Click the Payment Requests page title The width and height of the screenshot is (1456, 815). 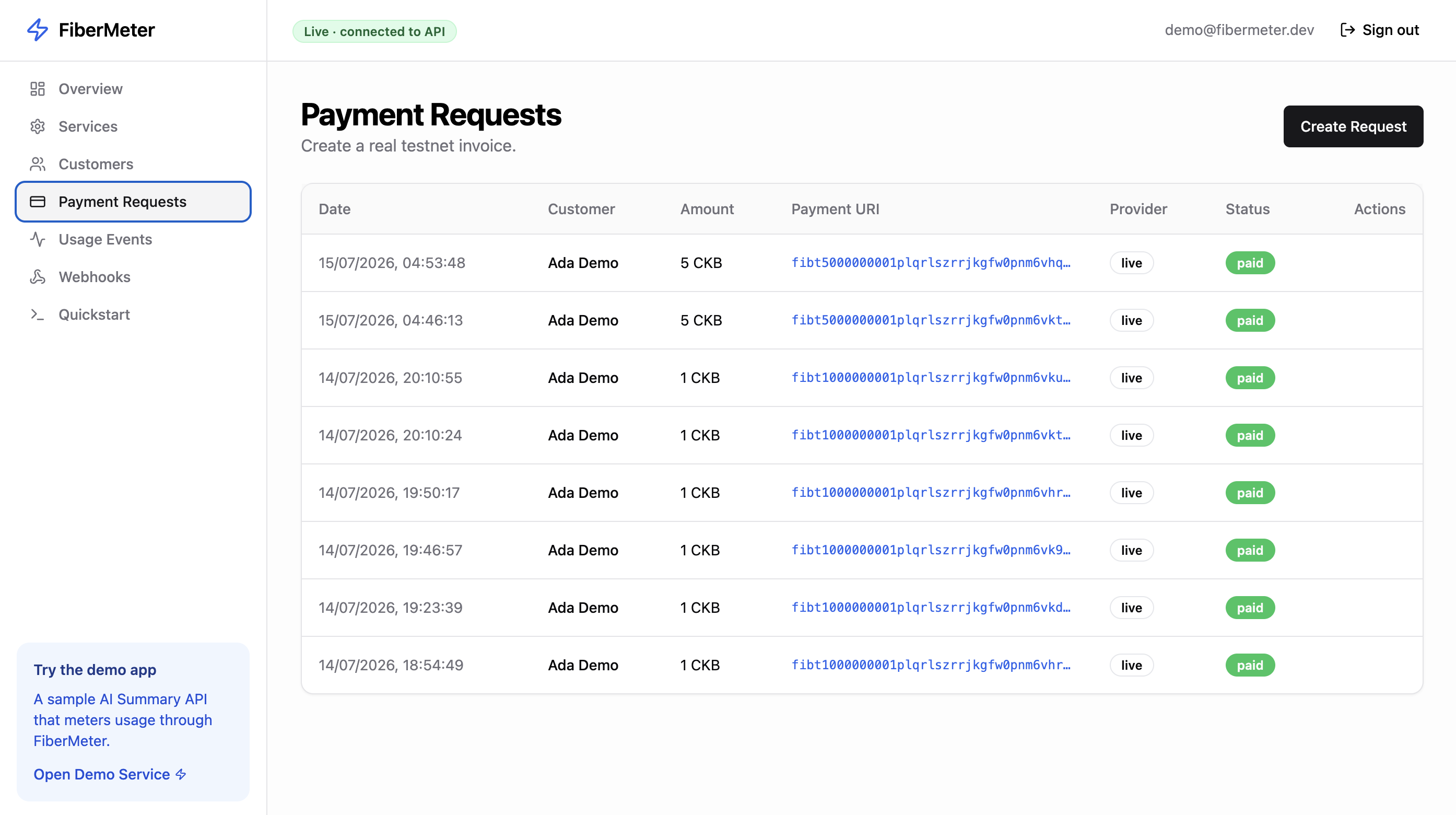point(431,115)
